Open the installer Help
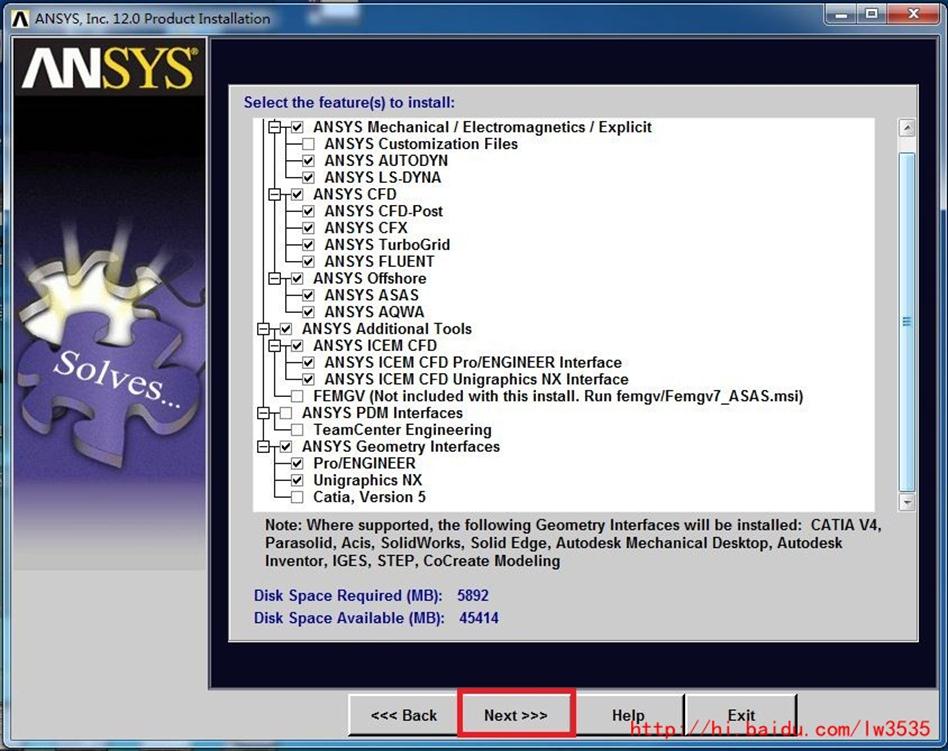 click(628, 715)
